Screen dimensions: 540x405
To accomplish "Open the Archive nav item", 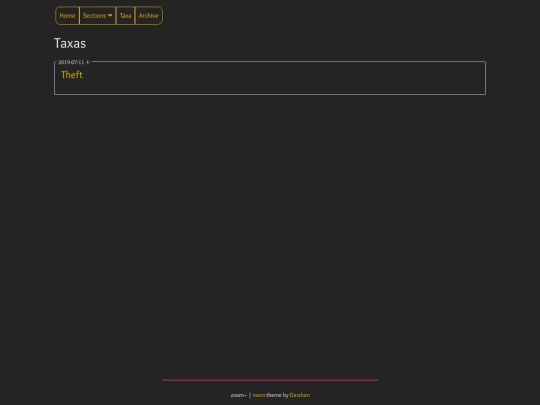I will (148, 15).
